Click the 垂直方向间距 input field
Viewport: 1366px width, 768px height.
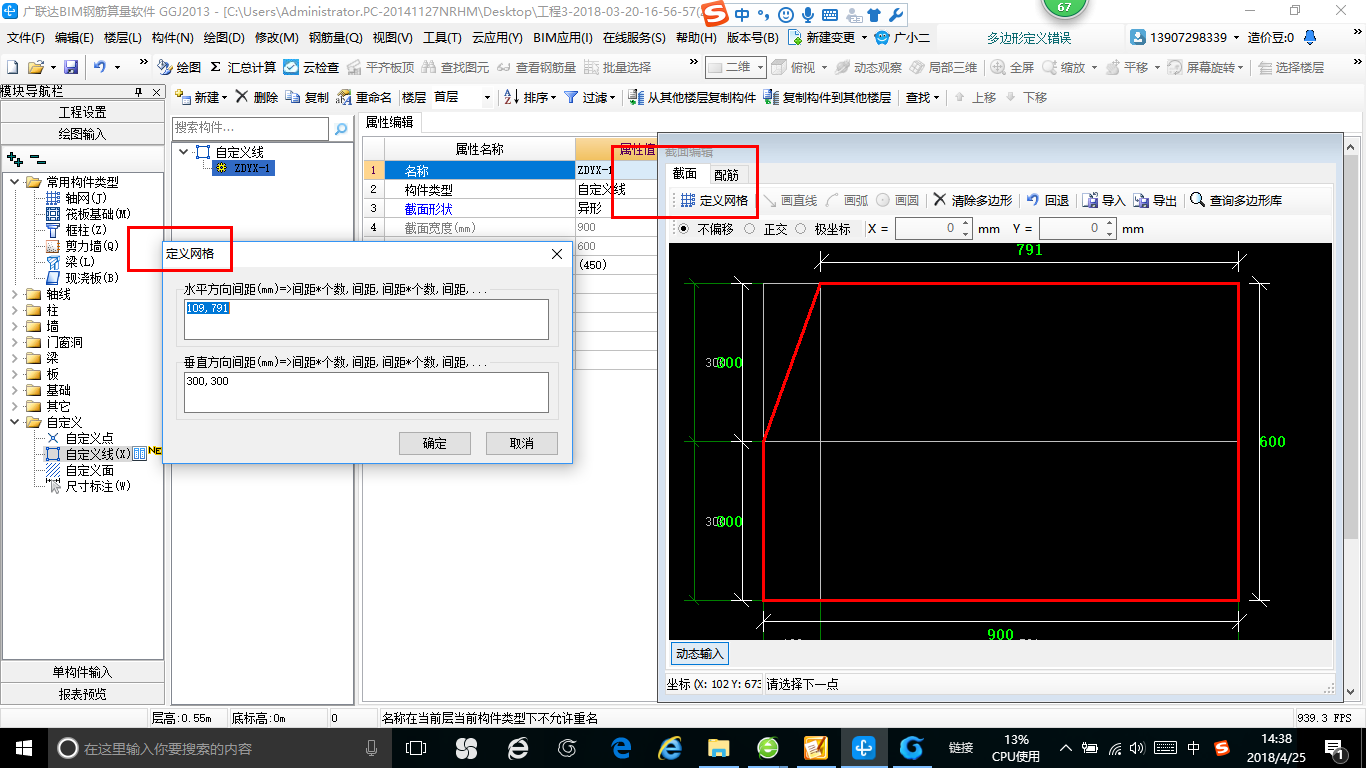click(x=366, y=392)
